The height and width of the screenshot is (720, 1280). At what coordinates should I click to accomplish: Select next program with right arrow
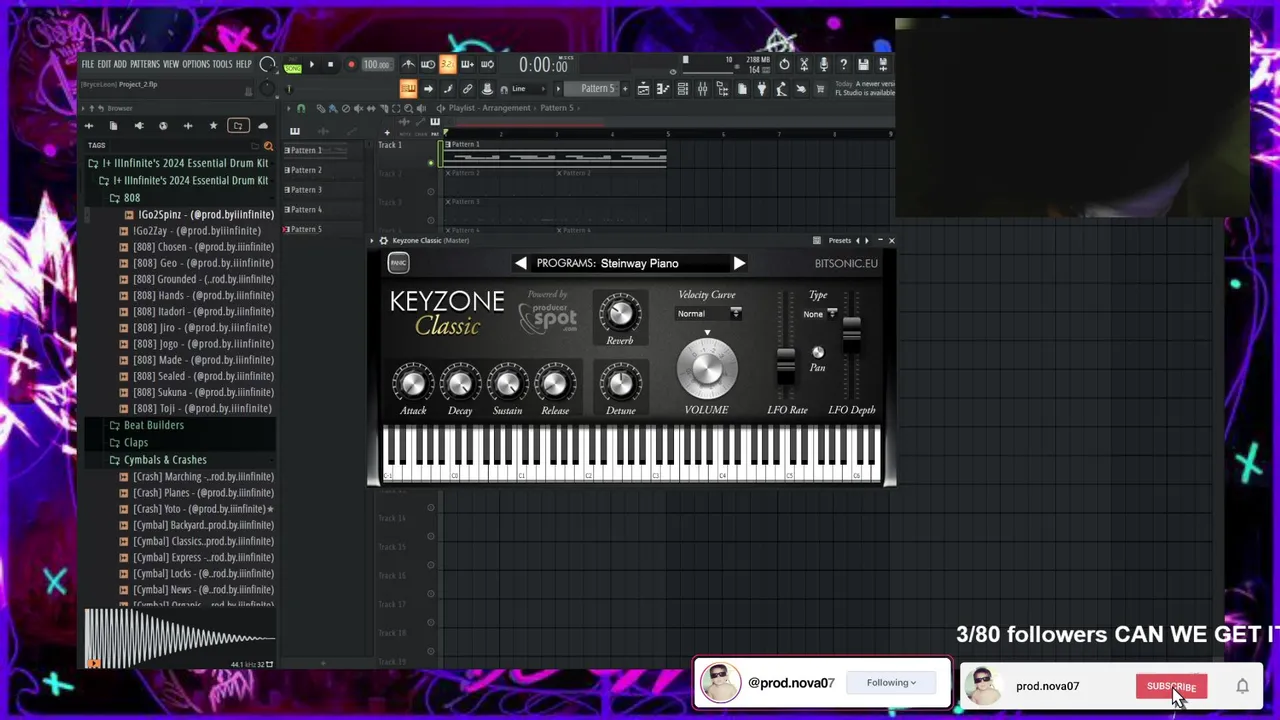tap(738, 264)
